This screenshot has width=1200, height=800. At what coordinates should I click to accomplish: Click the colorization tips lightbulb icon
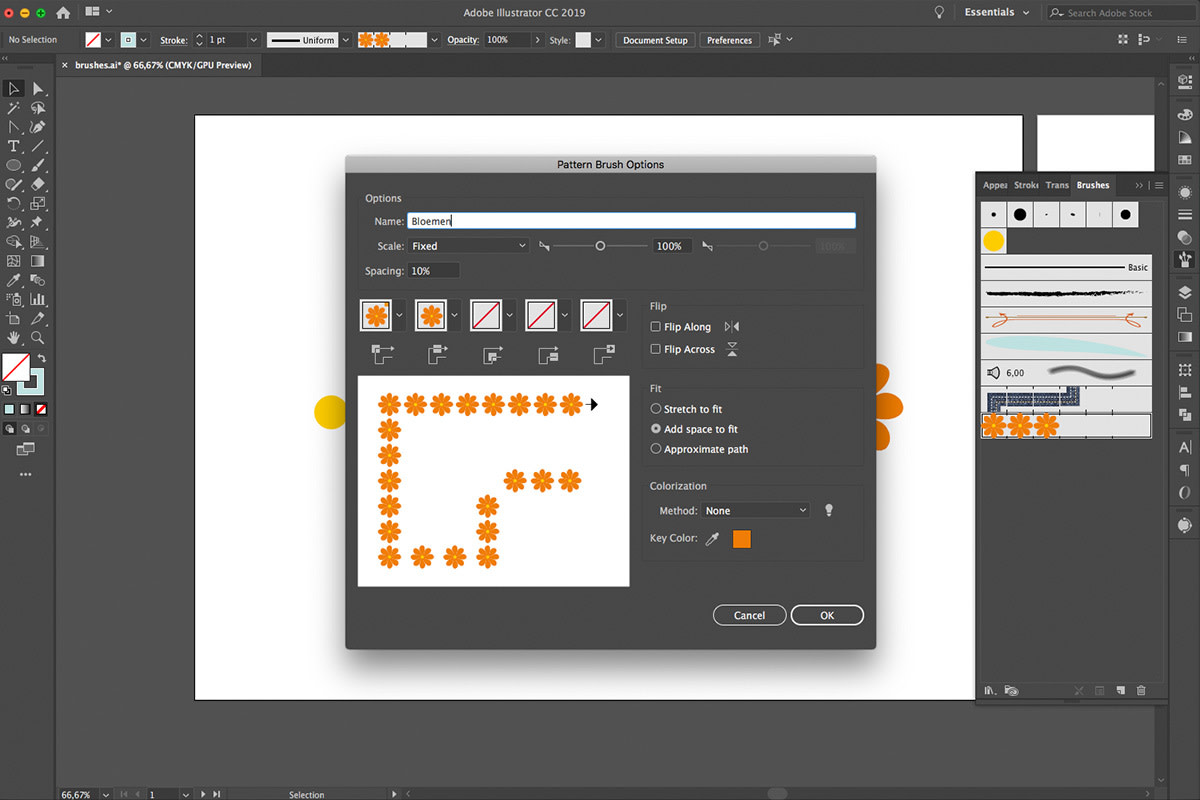(x=828, y=510)
